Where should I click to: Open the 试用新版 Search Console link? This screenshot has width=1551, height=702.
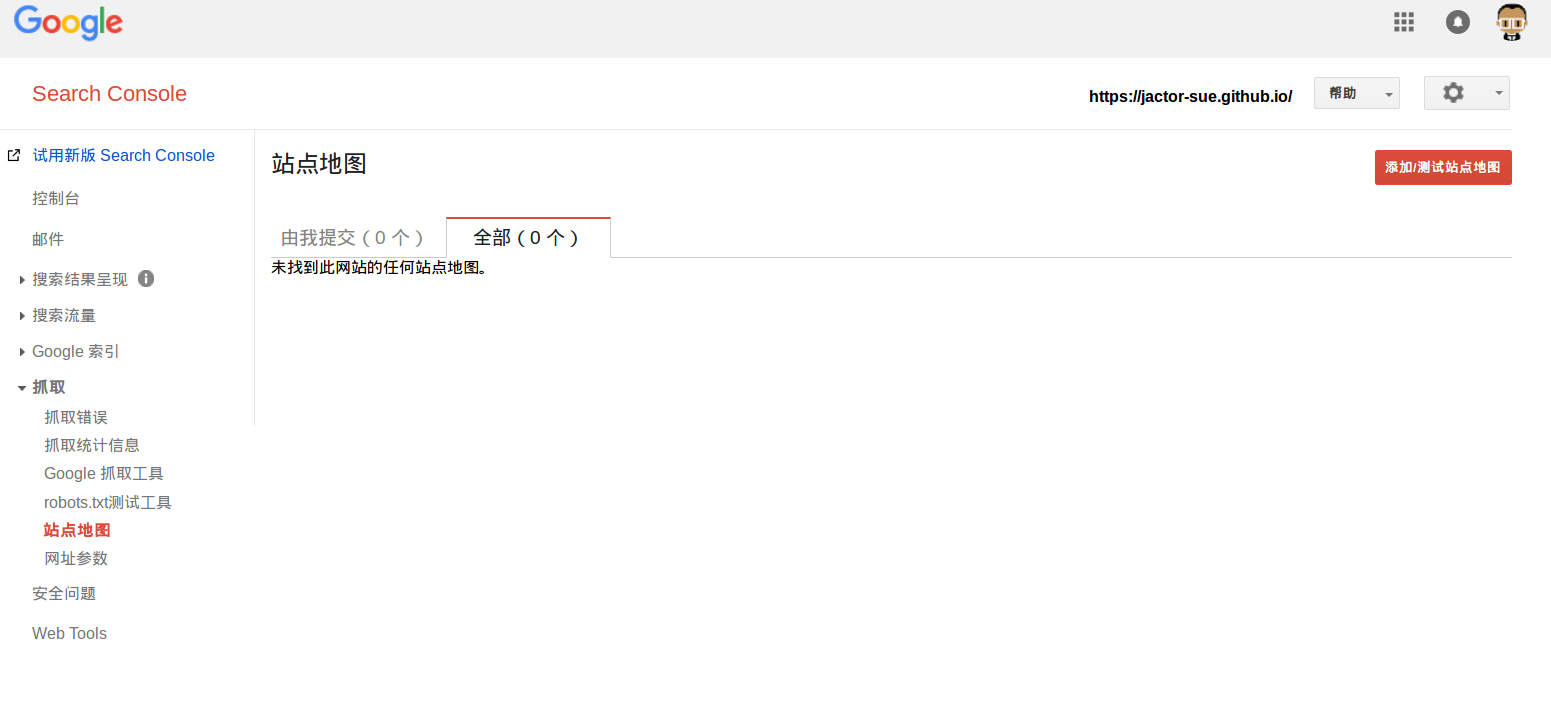(x=124, y=155)
